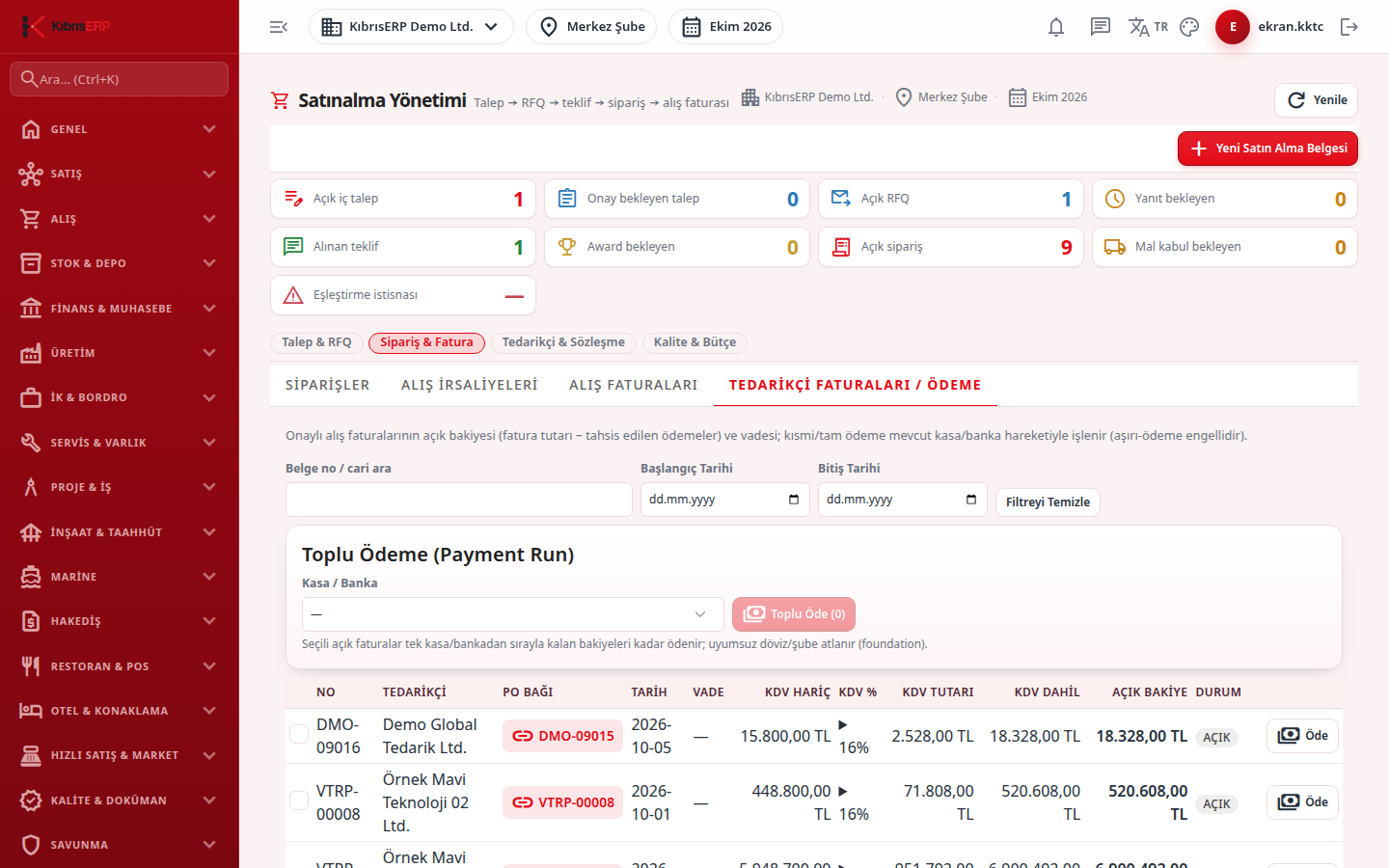Open Marine ship icon in sidebar
Screen dimensions: 1389x868
tap(31, 577)
